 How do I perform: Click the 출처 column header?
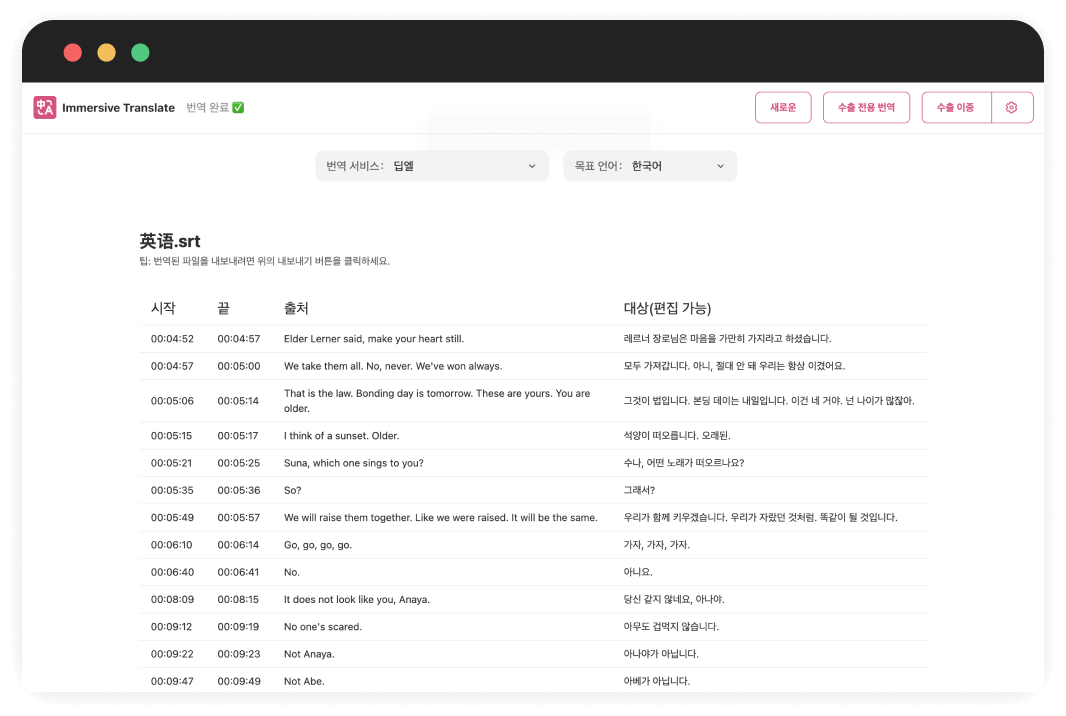coord(296,308)
